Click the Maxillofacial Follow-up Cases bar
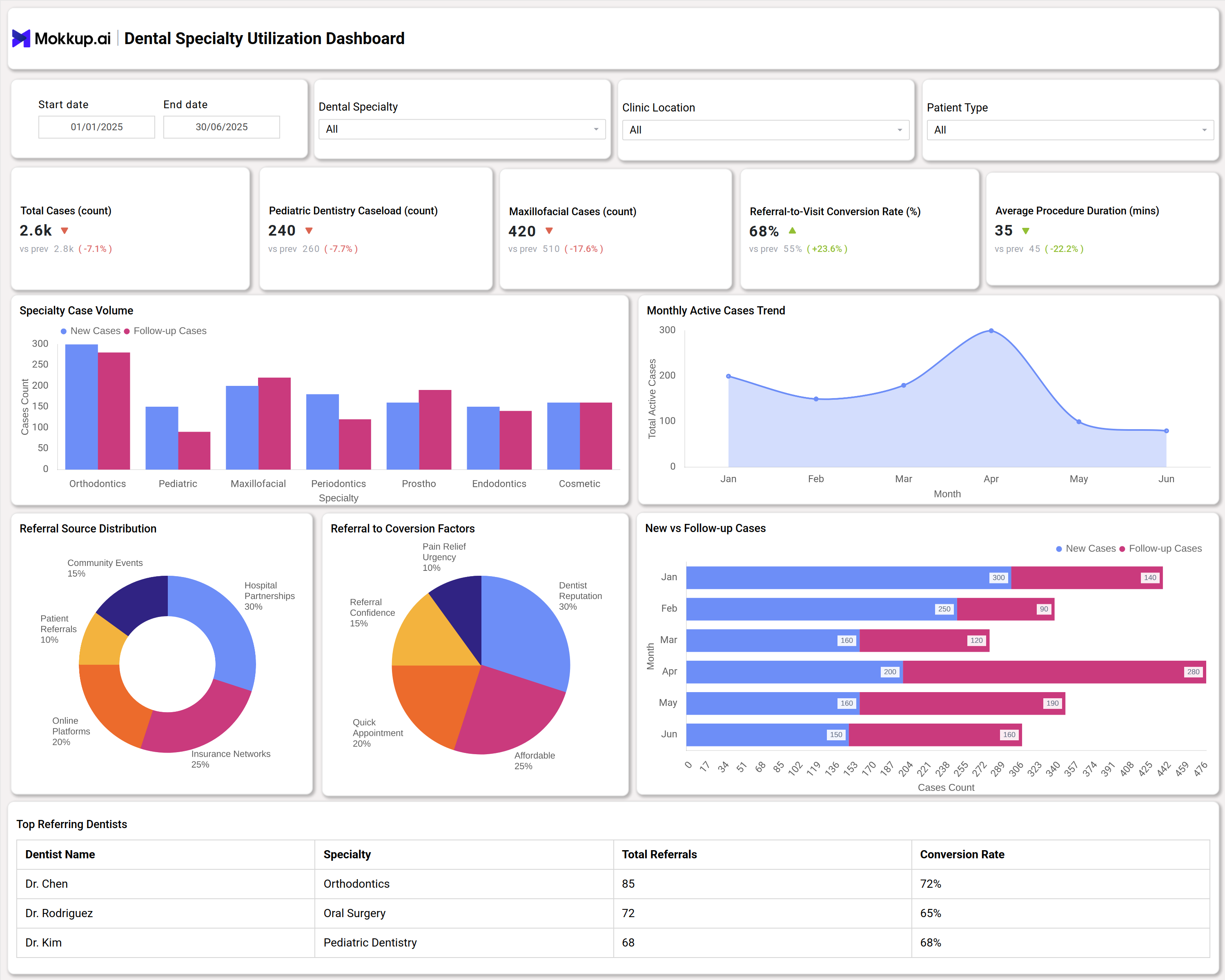The height and width of the screenshot is (980, 1225). coord(274,423)
